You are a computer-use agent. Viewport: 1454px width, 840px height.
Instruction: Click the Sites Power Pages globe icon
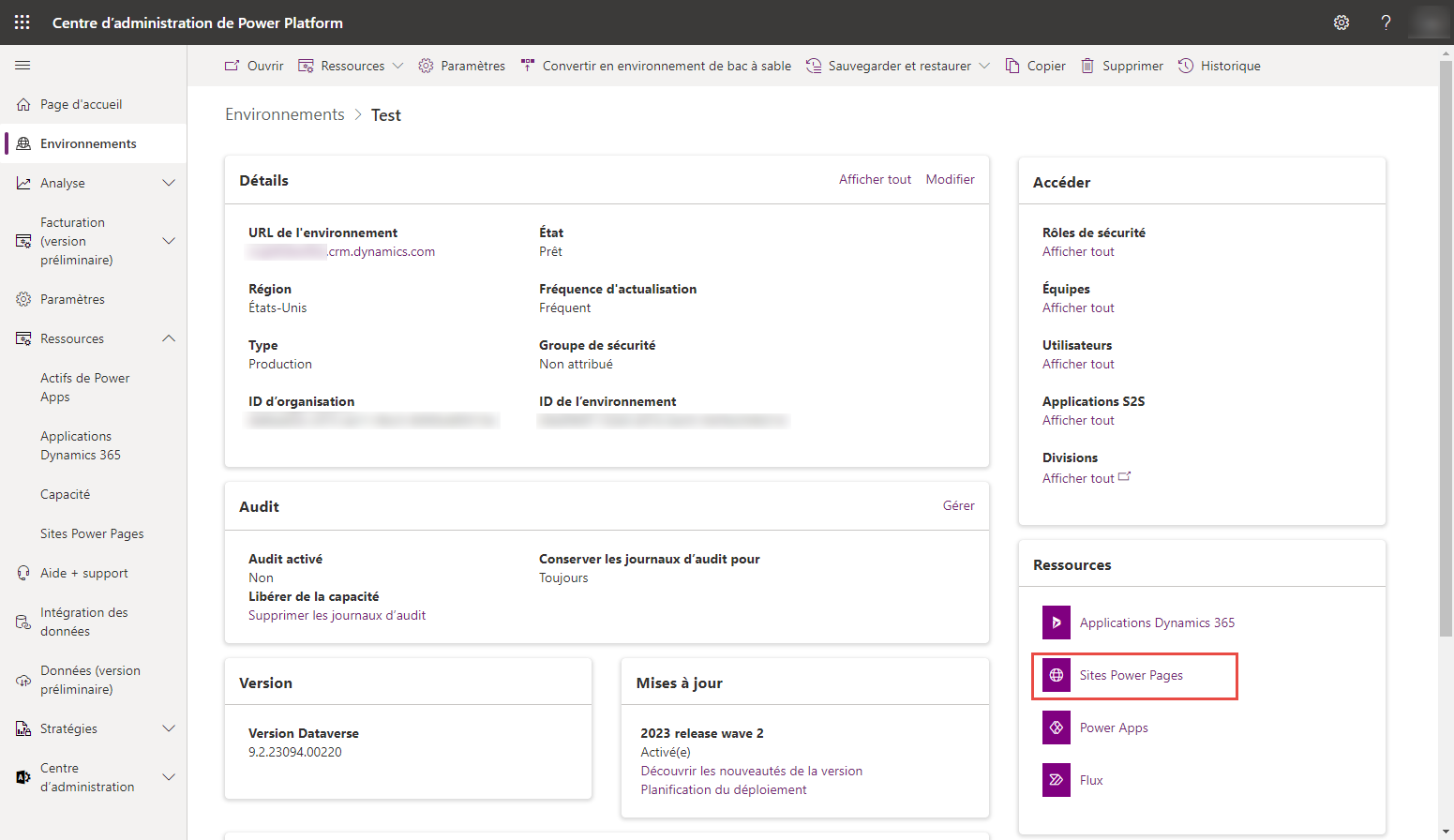(x=1057, y=675)
